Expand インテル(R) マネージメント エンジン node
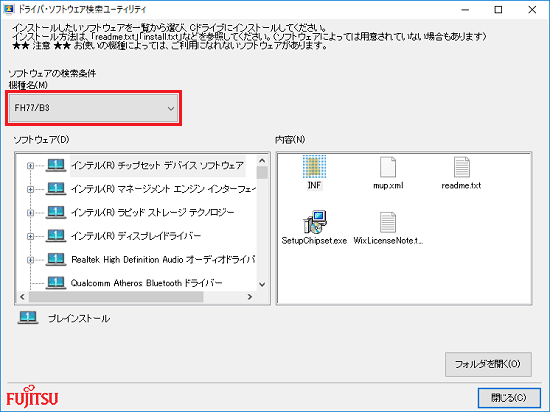Viewport: 550px width, 412px height. click(31, 189)
